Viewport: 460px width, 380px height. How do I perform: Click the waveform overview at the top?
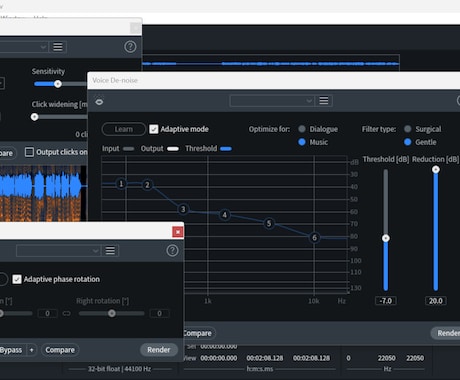[x=271, y=63]
